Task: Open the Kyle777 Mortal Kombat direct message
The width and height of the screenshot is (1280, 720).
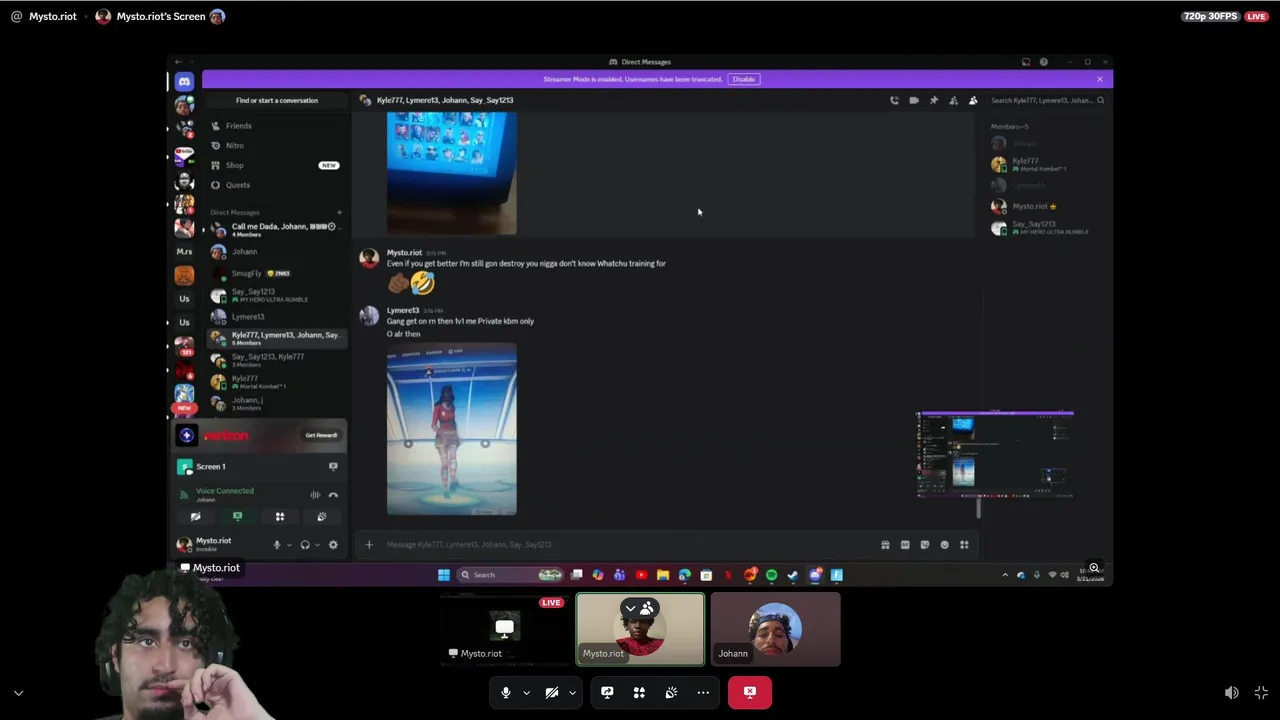Action: click(276, 382)
